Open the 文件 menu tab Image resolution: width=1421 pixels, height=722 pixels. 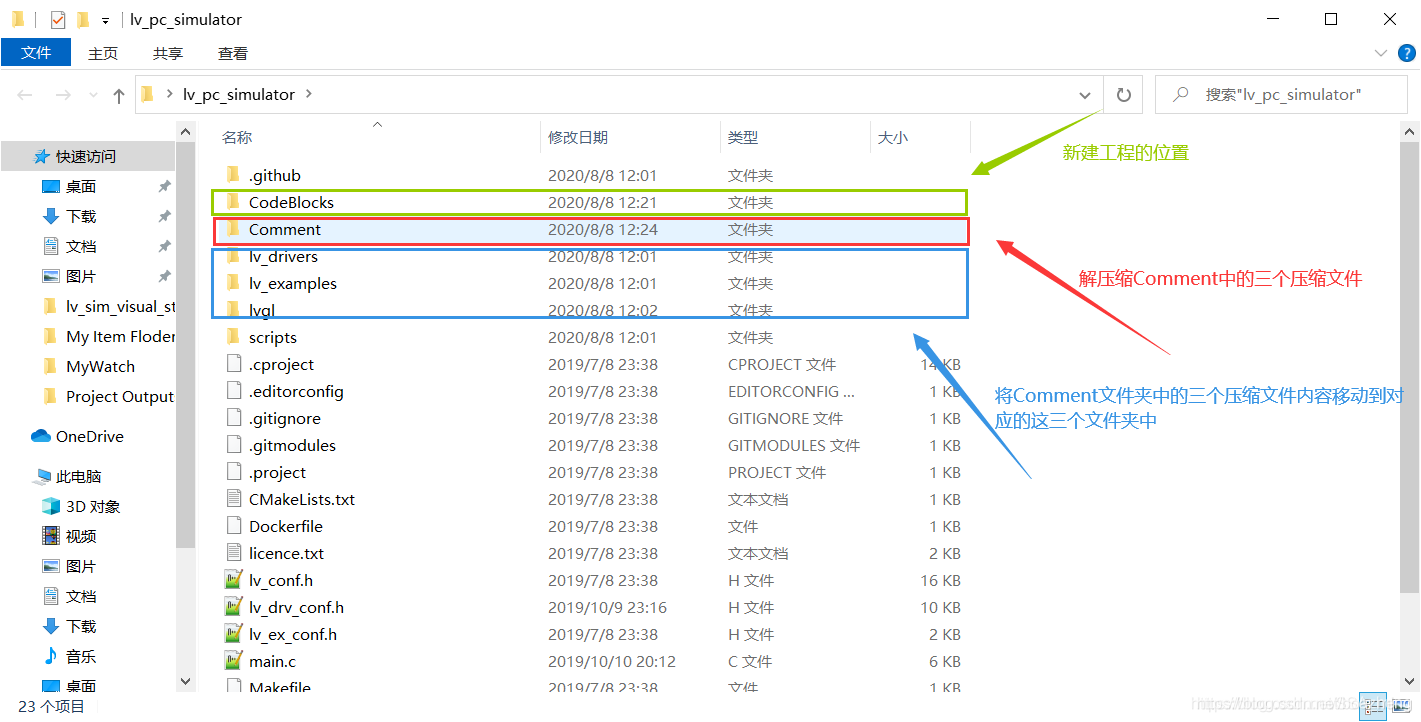pyautogui.click(x=36, y=53)
